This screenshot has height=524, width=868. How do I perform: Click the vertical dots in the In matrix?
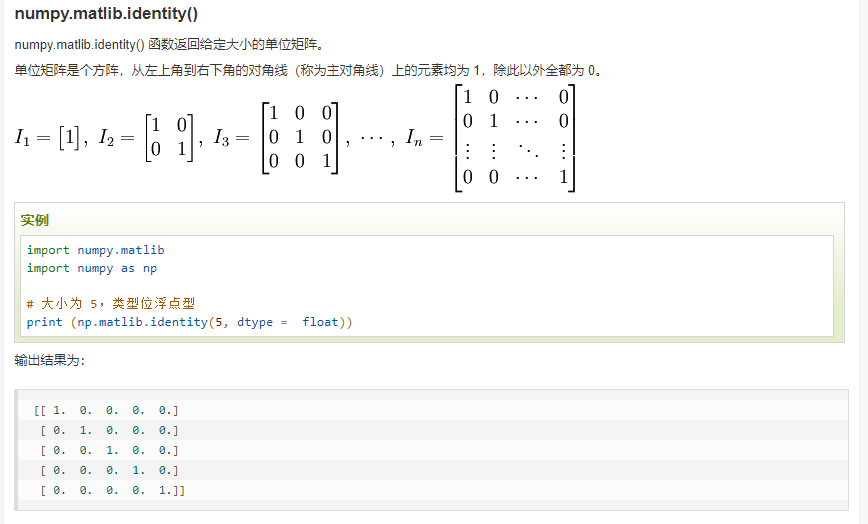[x=466, y=149]
